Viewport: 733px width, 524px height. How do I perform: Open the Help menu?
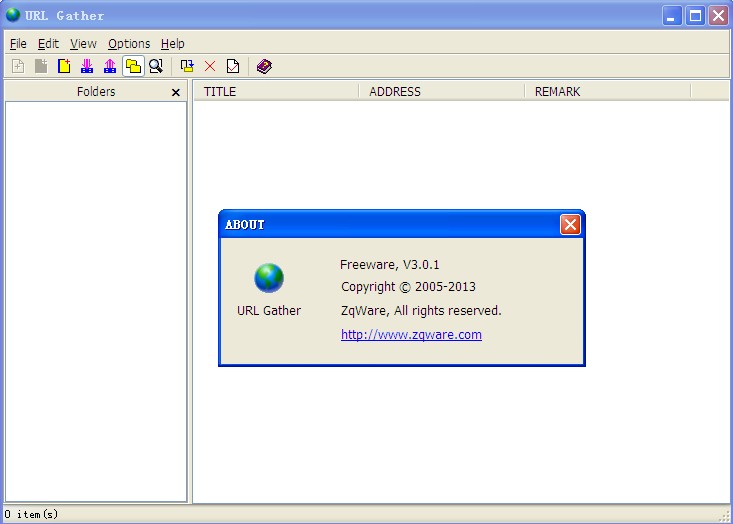[173, 44]
